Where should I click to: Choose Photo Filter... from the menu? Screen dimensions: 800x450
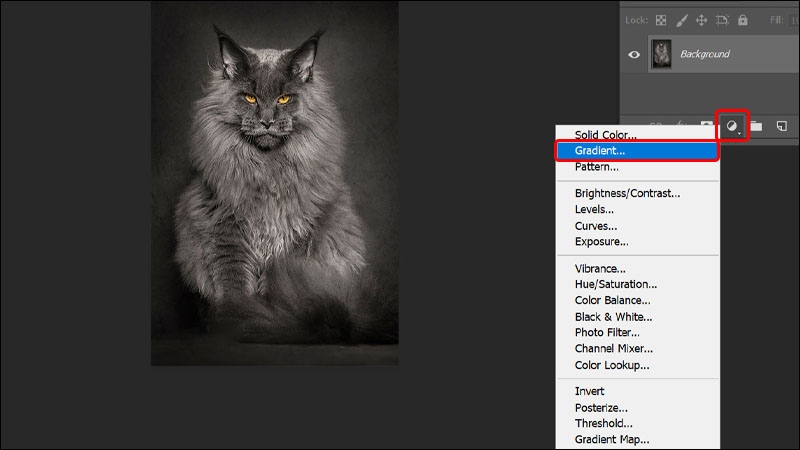(x=637, y=333)
